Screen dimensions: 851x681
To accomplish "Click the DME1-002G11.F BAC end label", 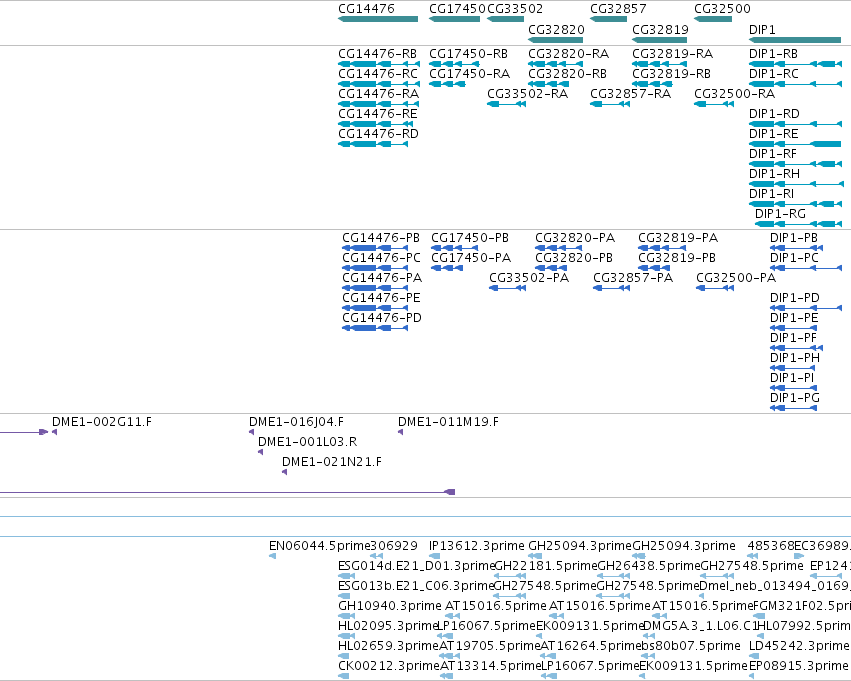I will (x=102, y=422).
